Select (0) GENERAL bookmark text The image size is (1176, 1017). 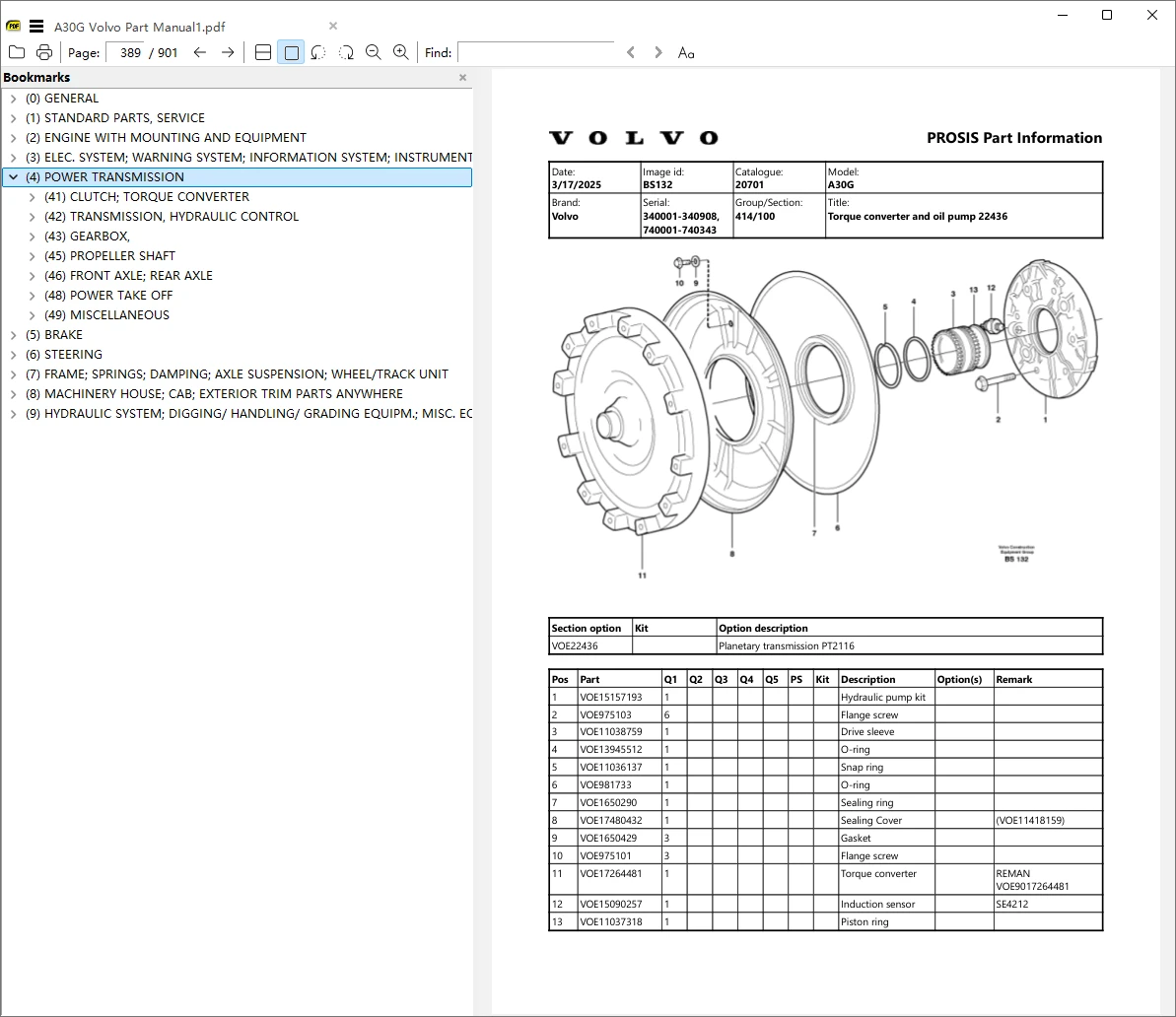point(61,99)
